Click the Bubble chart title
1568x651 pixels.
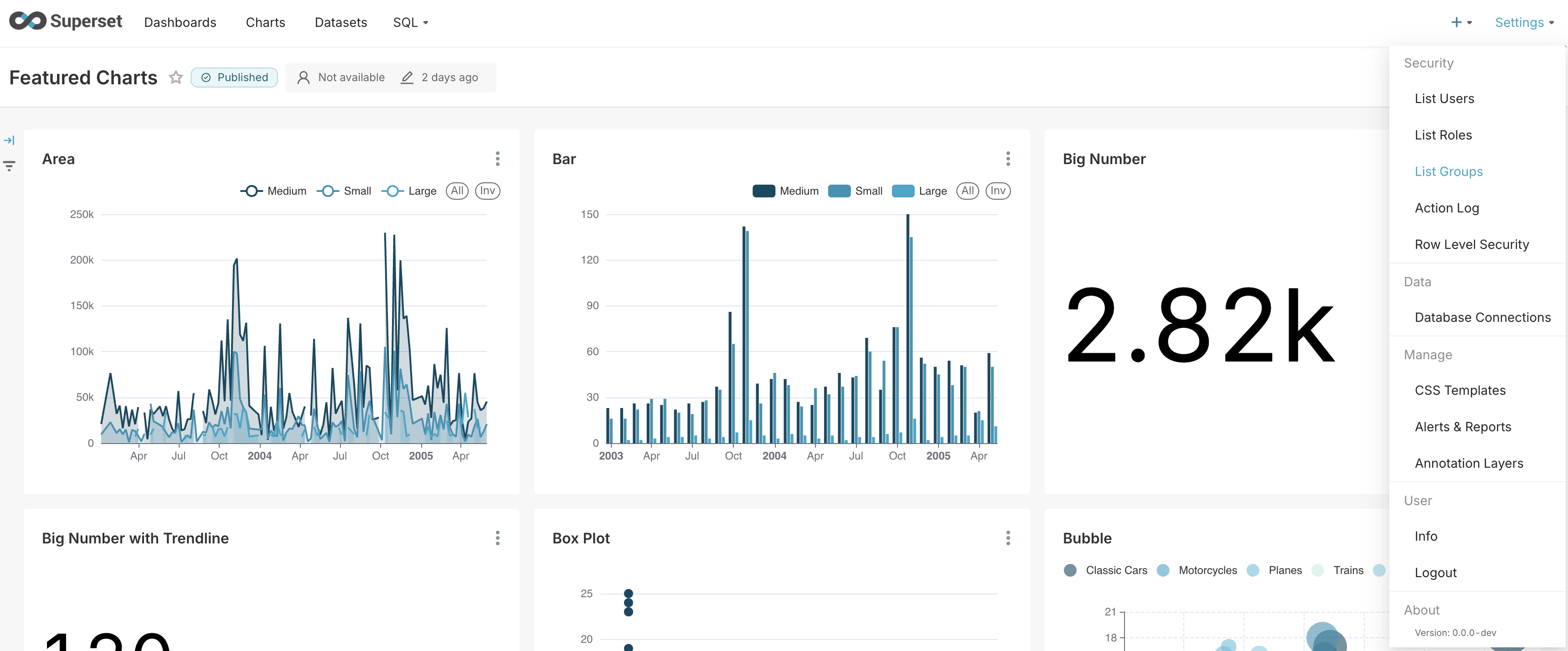point(1087,538)
